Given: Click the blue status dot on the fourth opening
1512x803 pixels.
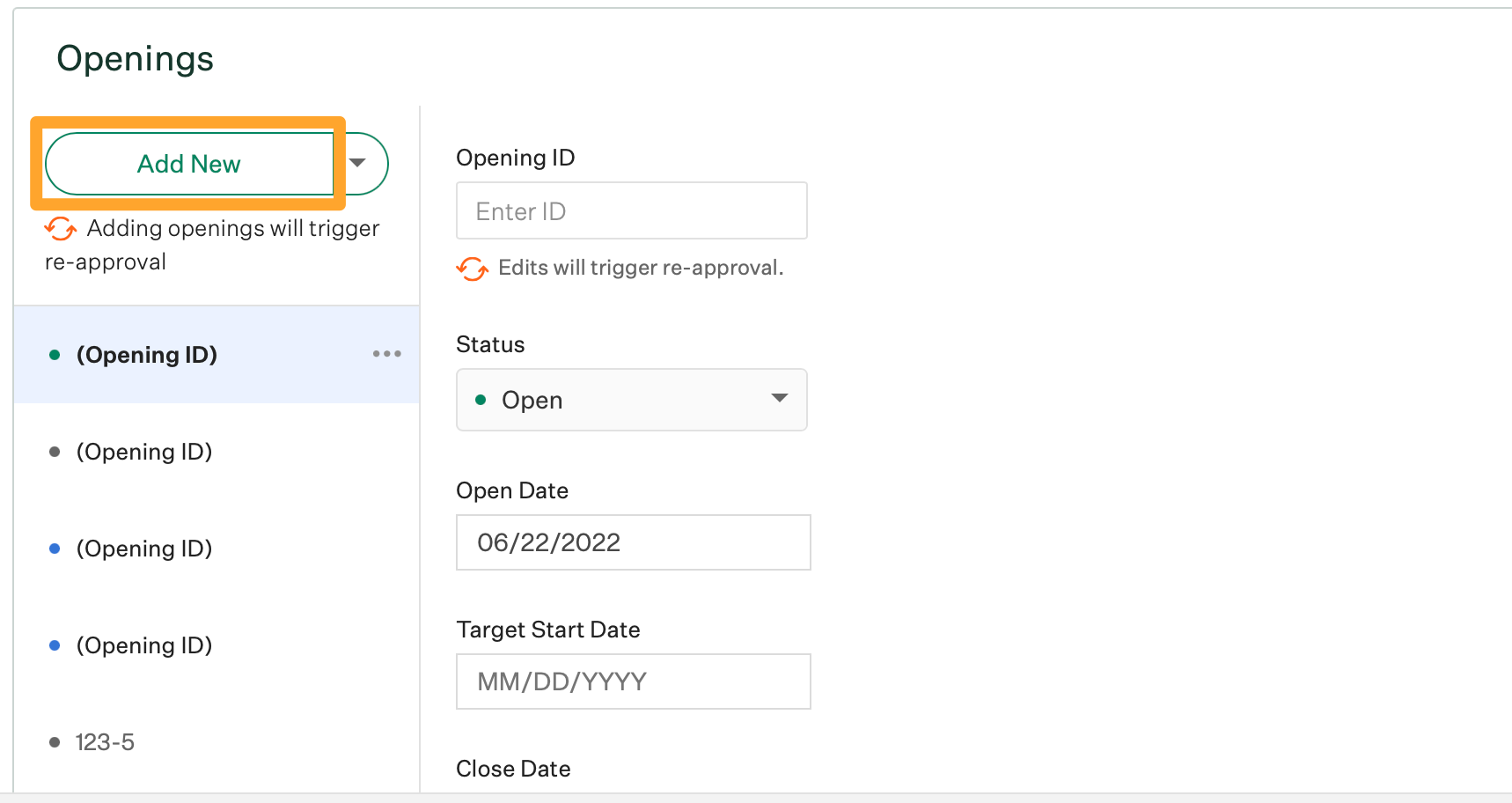Looking at the screenshot, I should click(x=55, y=645).
